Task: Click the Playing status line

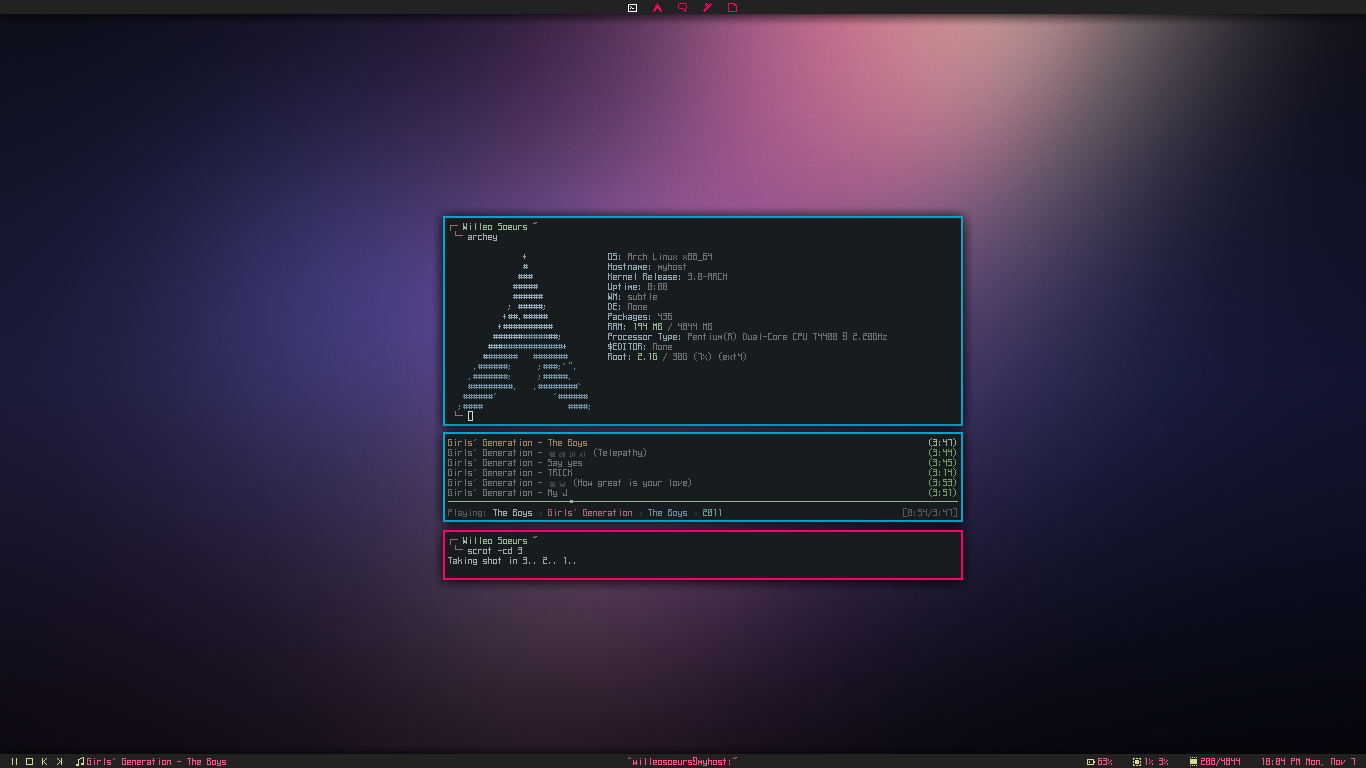Action: coord(585,513)
